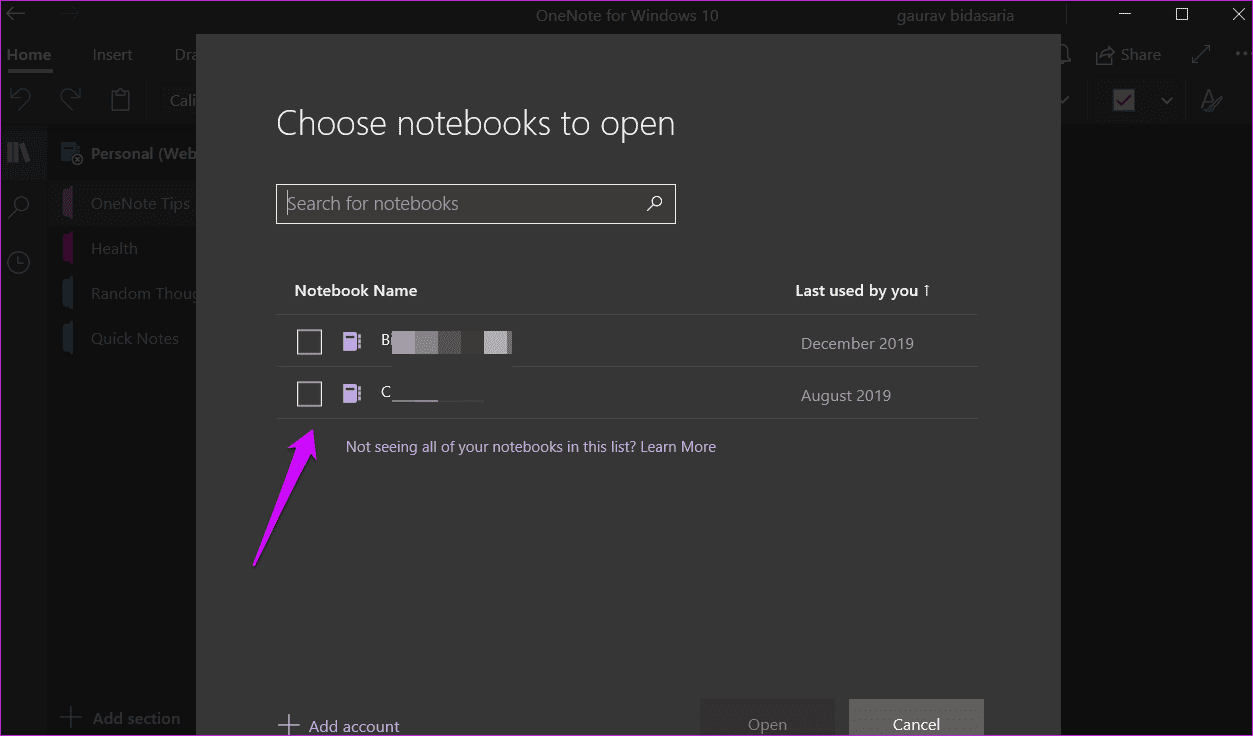Click Add section at the bottom
The image size is (1253, 736).
point(121,718)
